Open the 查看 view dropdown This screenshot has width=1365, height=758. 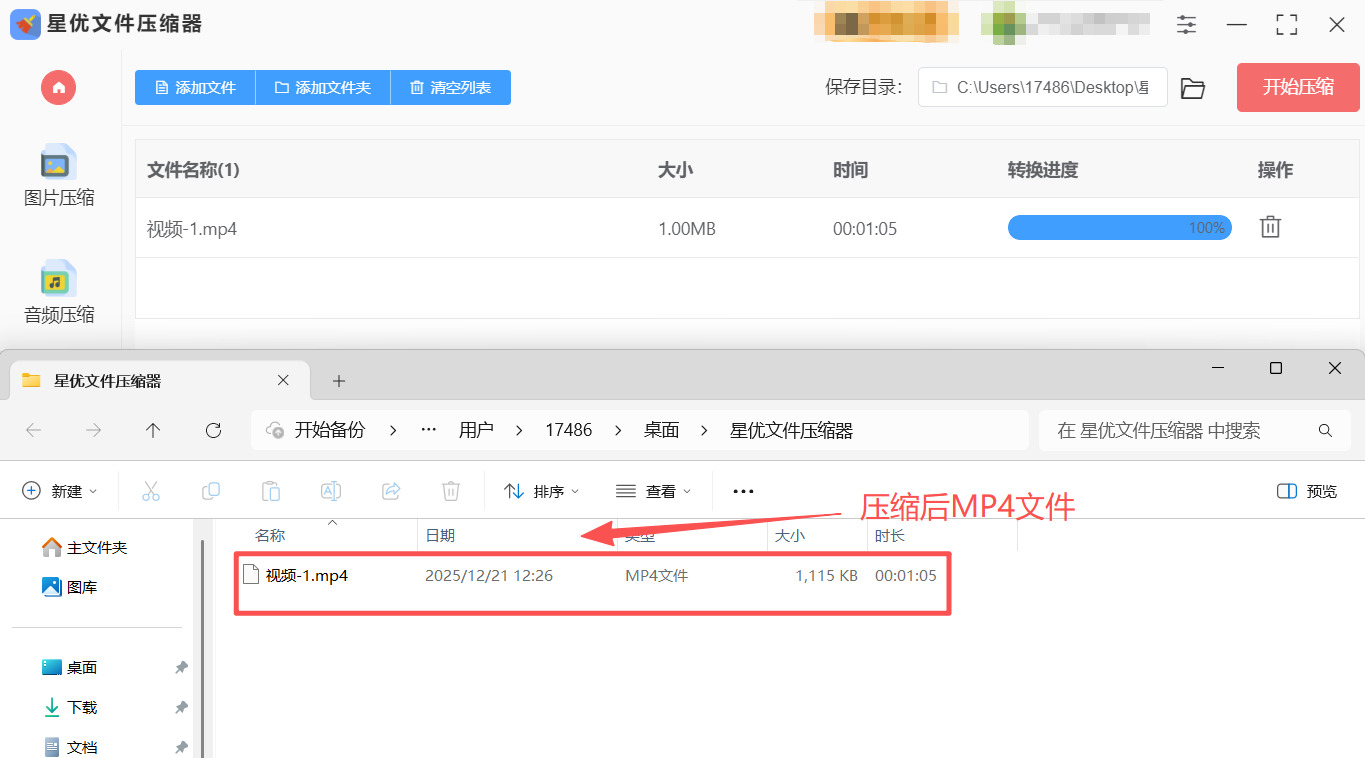tap(653, 491)
